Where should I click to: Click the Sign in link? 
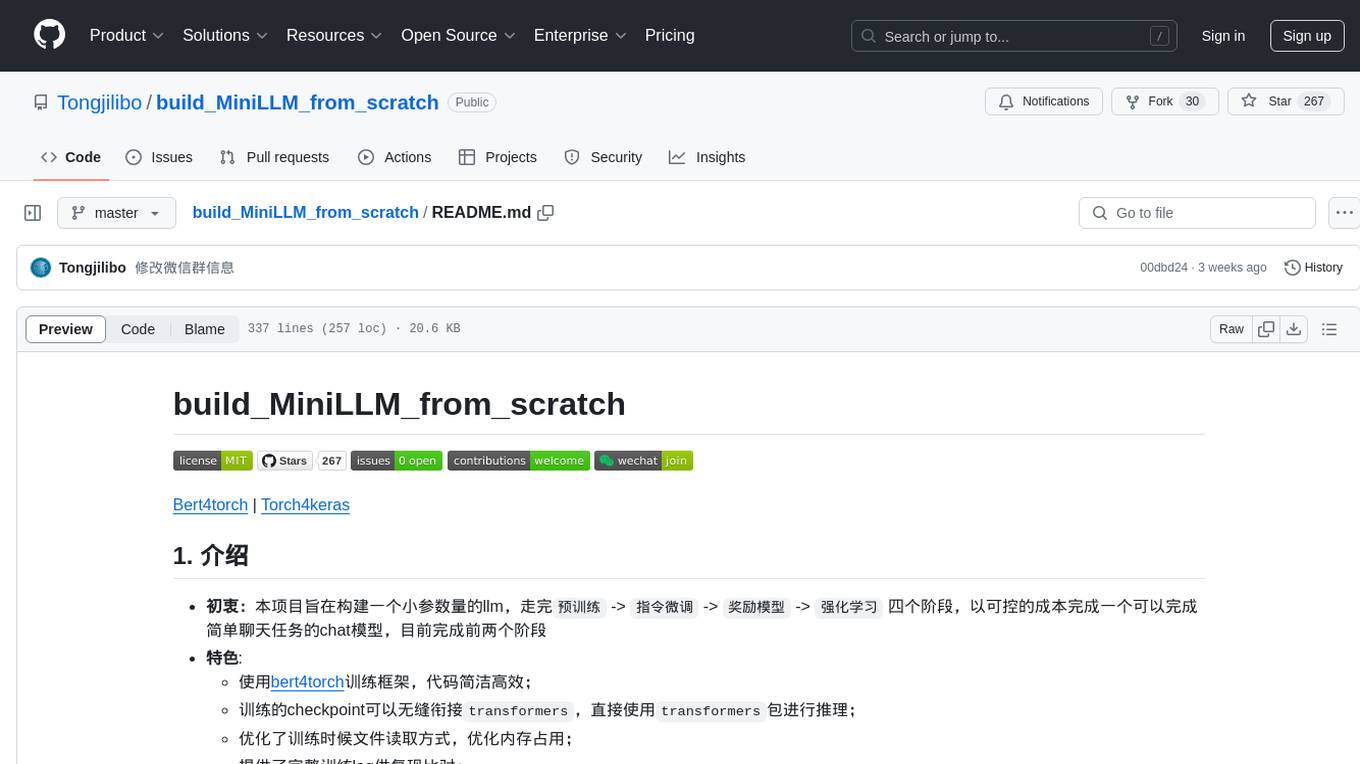[1223, 35]
